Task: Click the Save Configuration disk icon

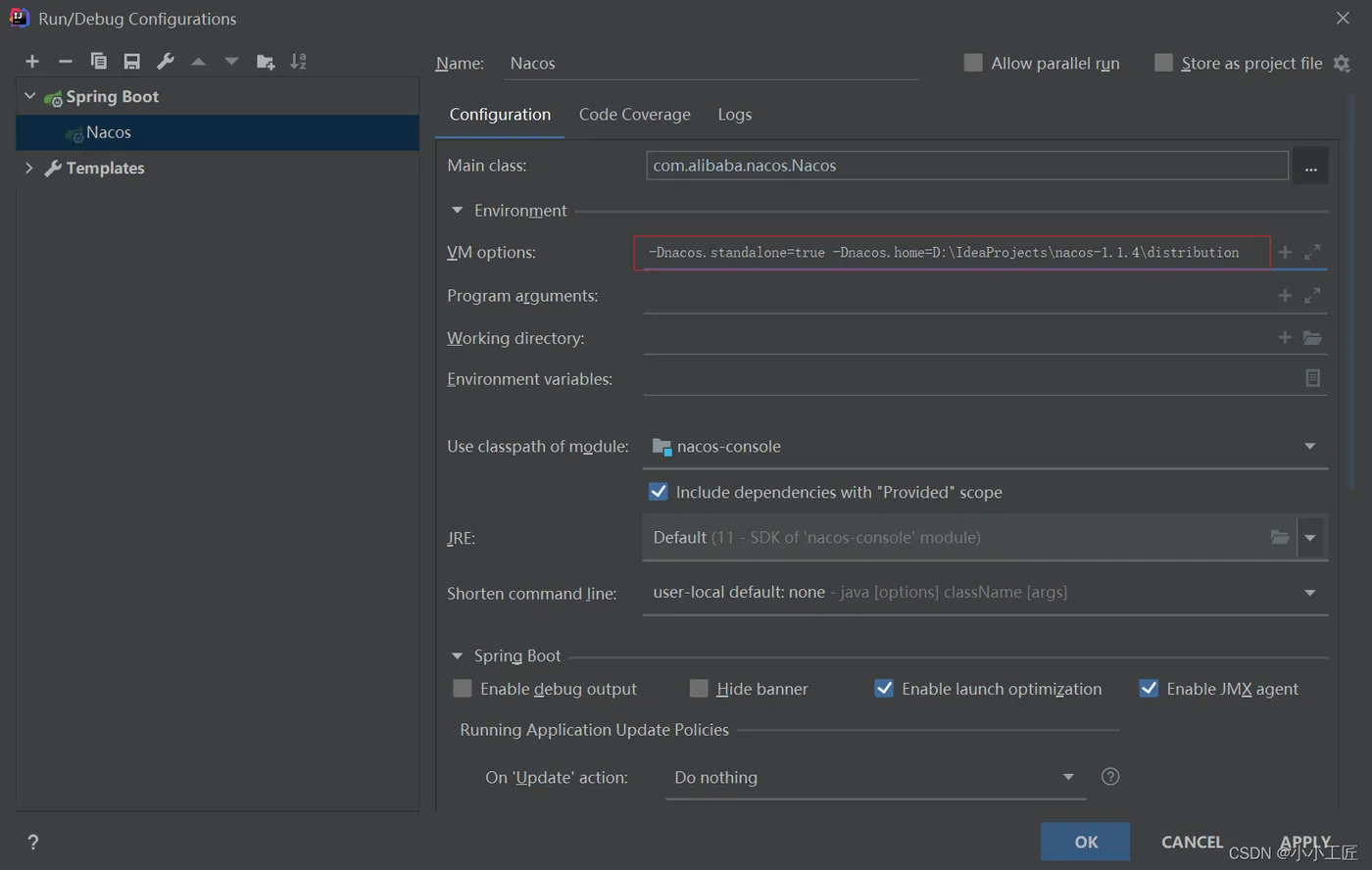Action: click(132, 62)
